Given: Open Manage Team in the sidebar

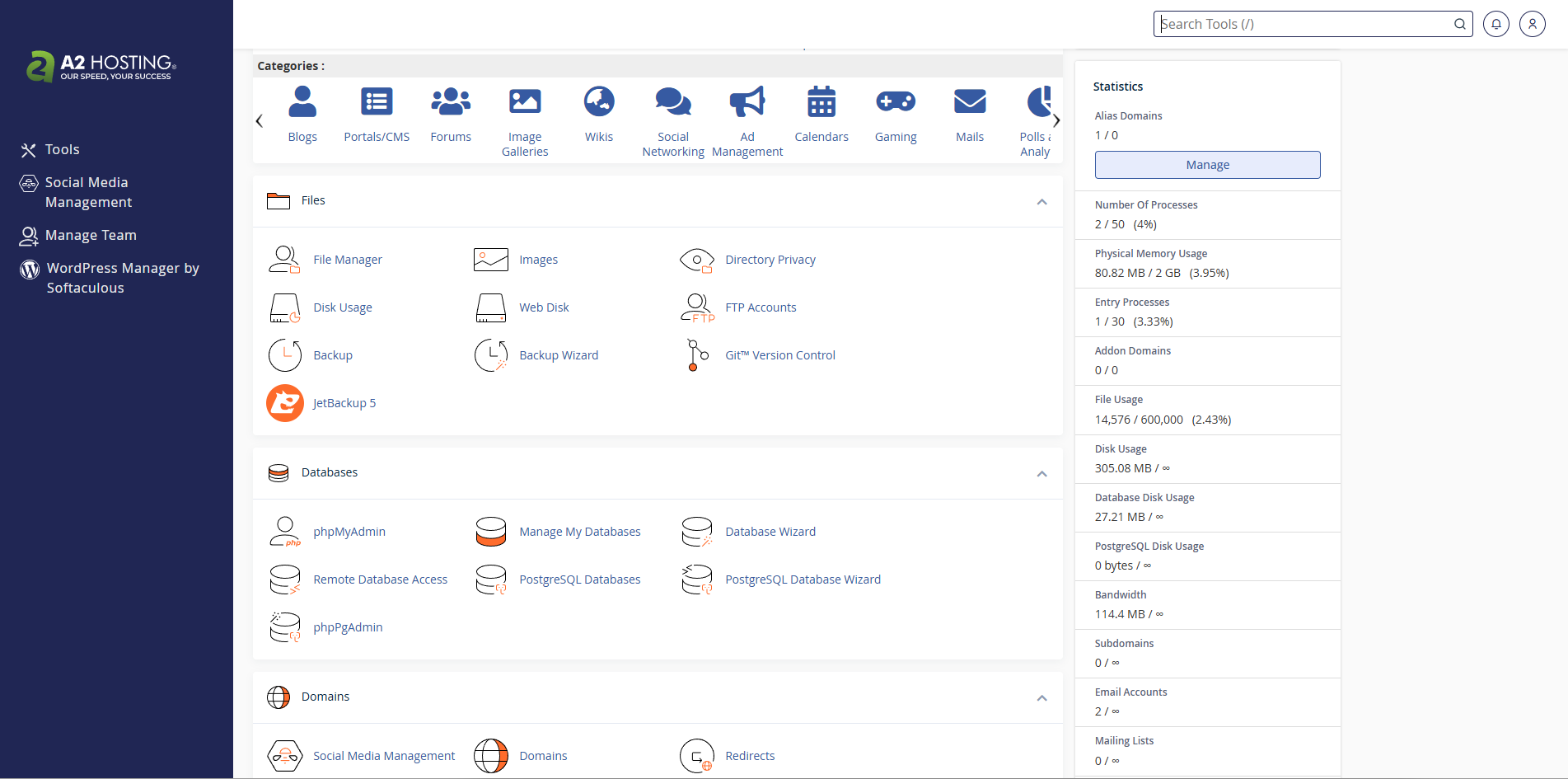Looking at the screenshot, I should 78,236.
